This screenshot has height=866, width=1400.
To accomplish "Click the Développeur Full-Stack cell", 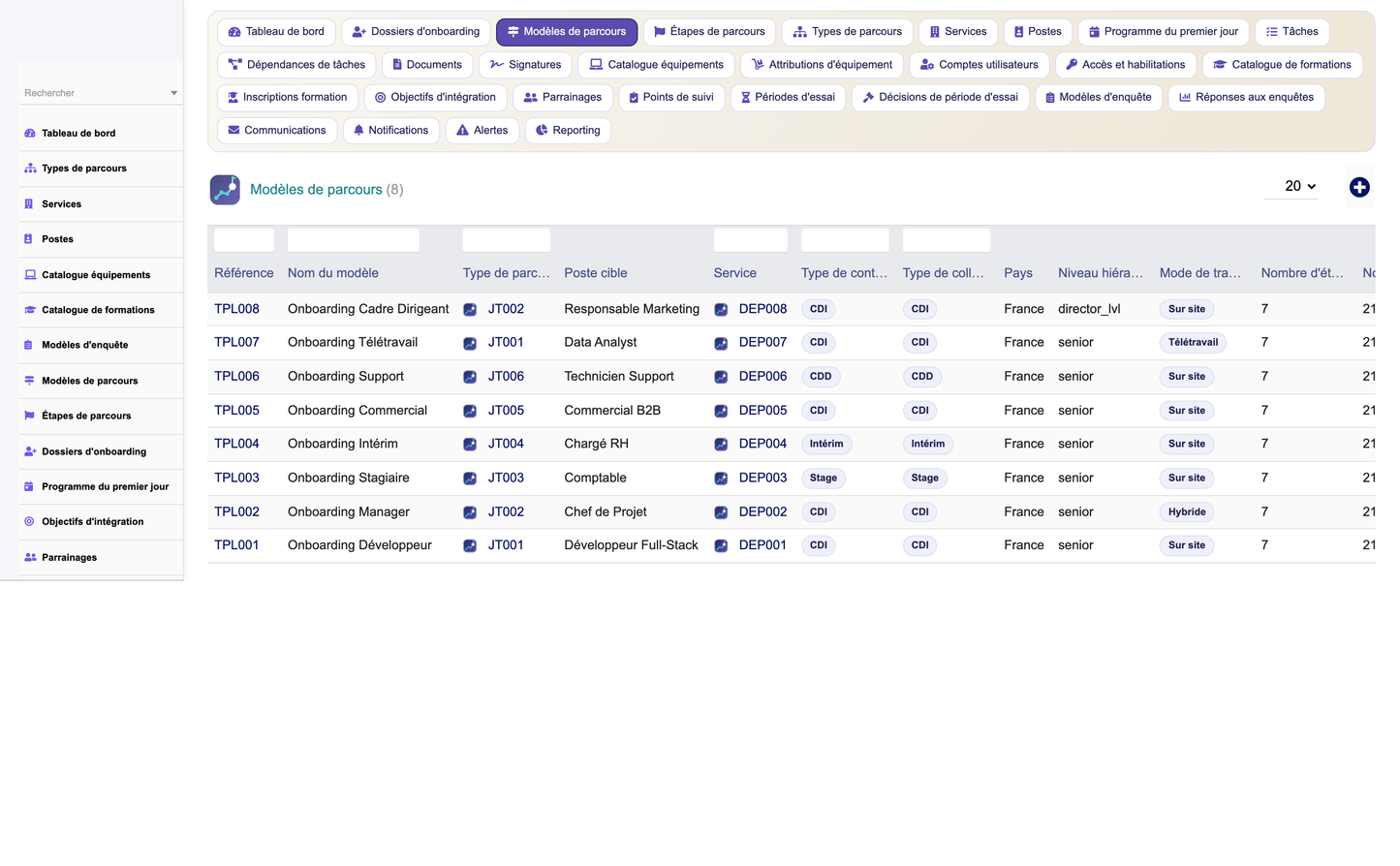I will (632, 545).
